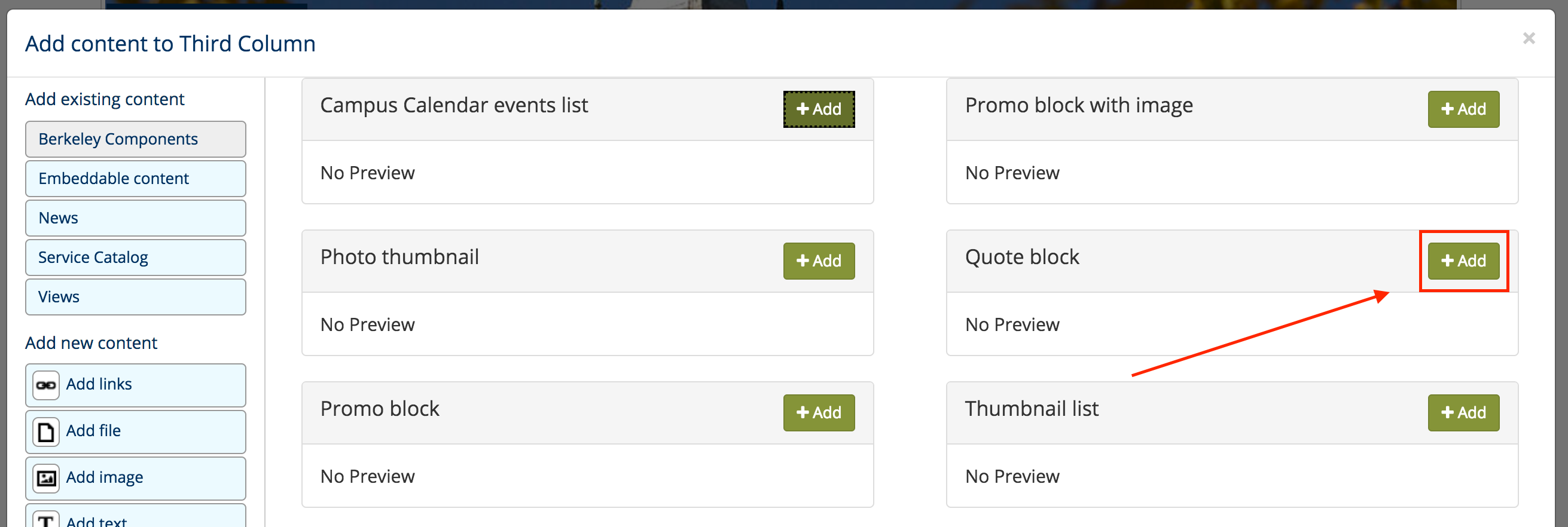1568x527 pixels.
Task: Click the chain icon beside Add links
Action: coord(45,385)
